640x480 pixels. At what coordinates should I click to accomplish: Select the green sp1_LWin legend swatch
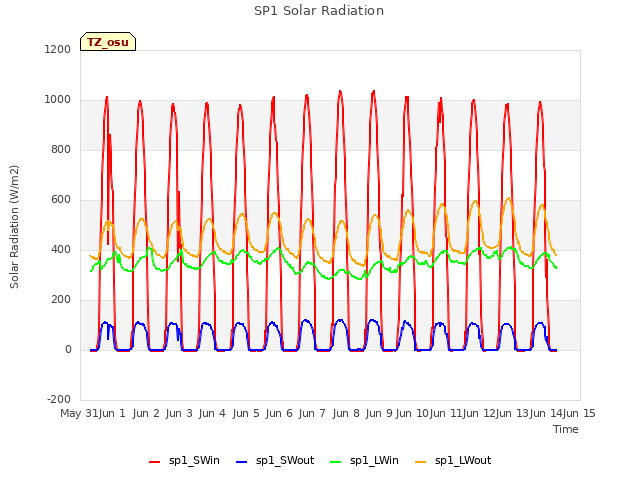[x=336, y=462]
